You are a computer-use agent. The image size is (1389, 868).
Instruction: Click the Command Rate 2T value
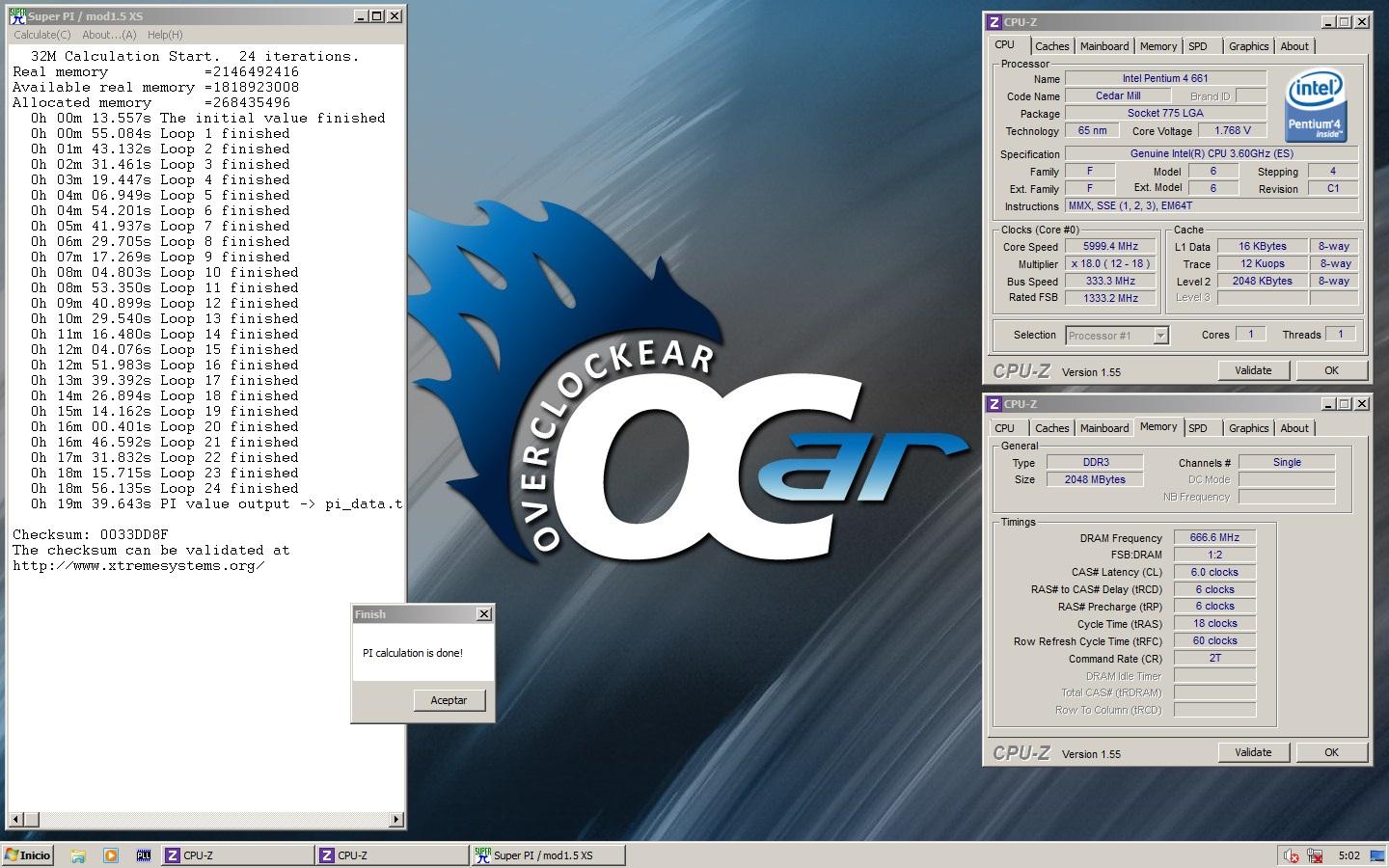[x=1214, y=659]
